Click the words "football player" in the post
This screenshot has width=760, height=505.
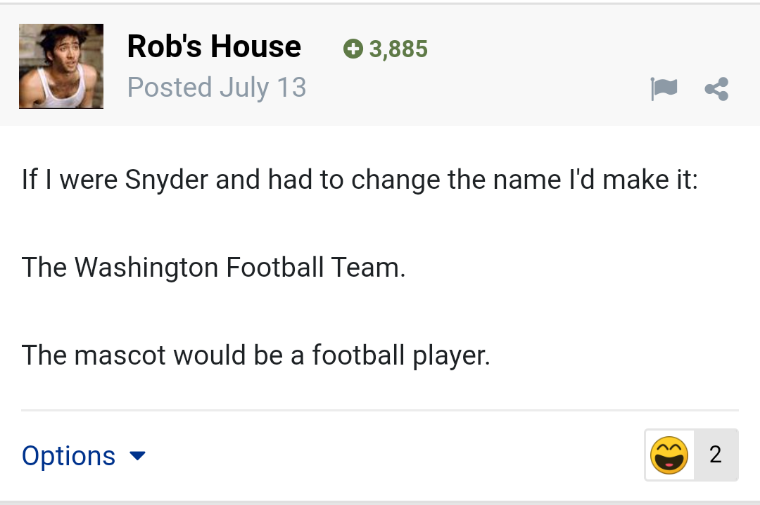(401, 355)
